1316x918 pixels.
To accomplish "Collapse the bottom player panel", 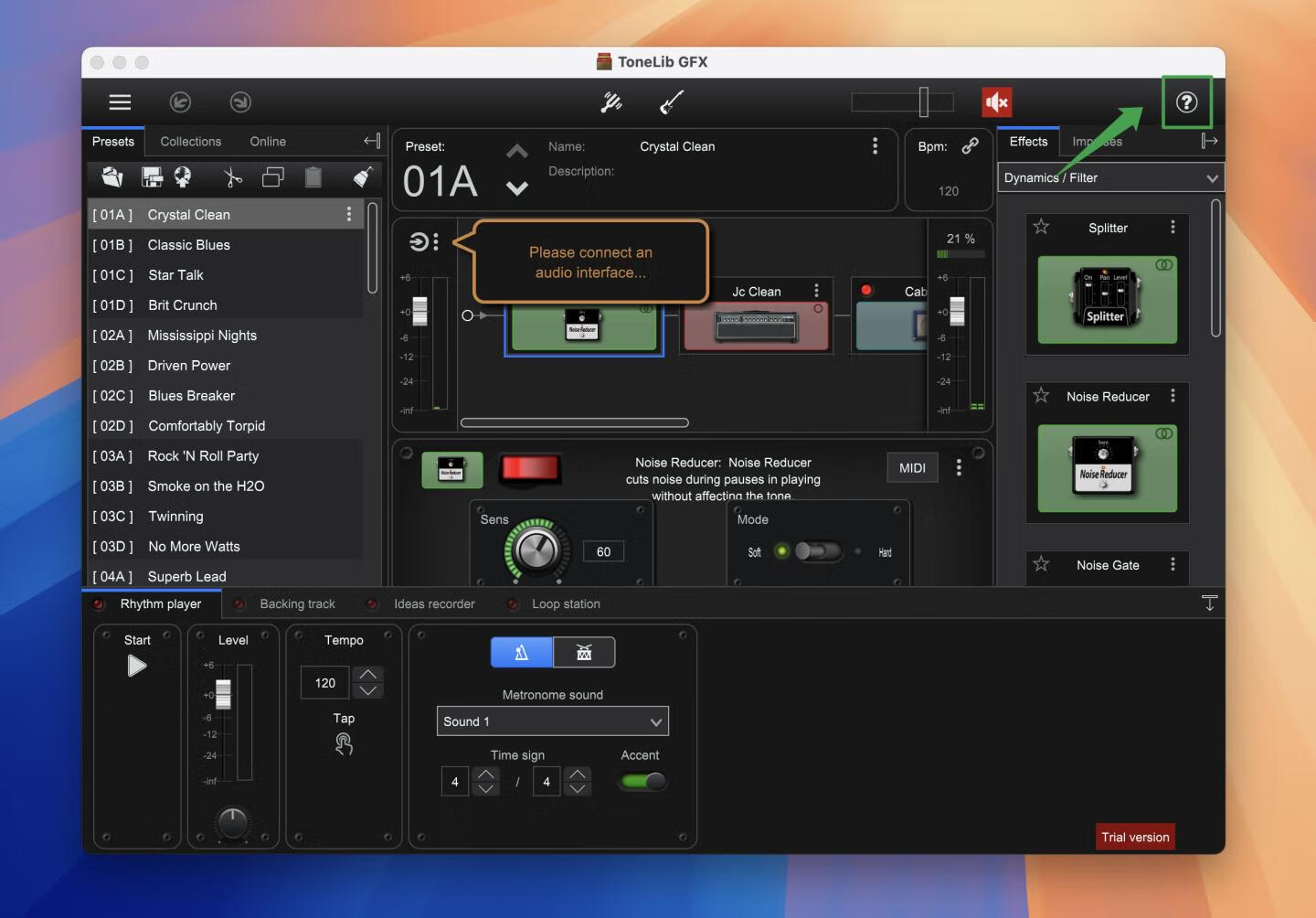I will click(x=1209, y=603).
